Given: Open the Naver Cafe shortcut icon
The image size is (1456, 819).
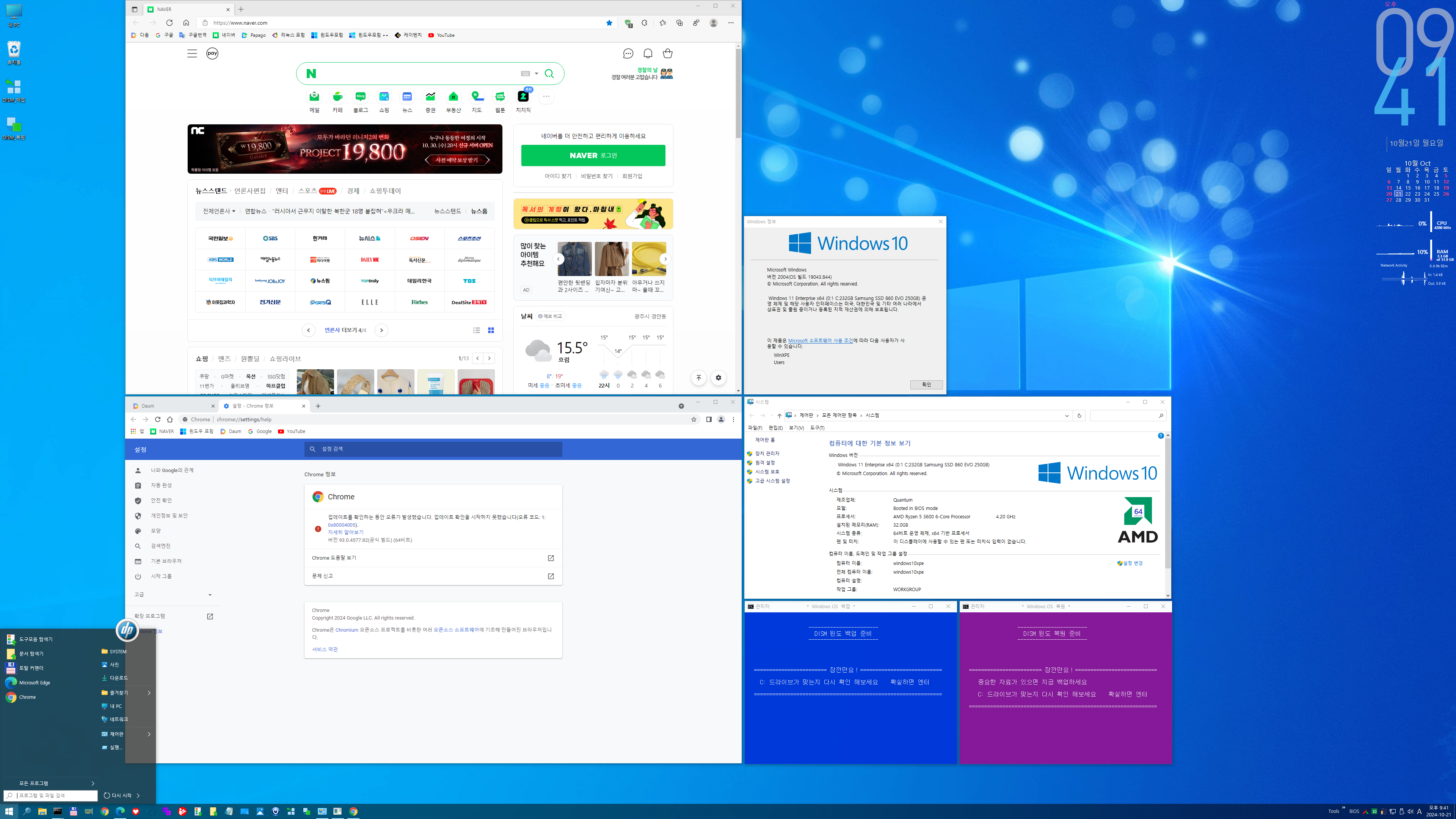Looking at the screenshot, I should [337, 97].
